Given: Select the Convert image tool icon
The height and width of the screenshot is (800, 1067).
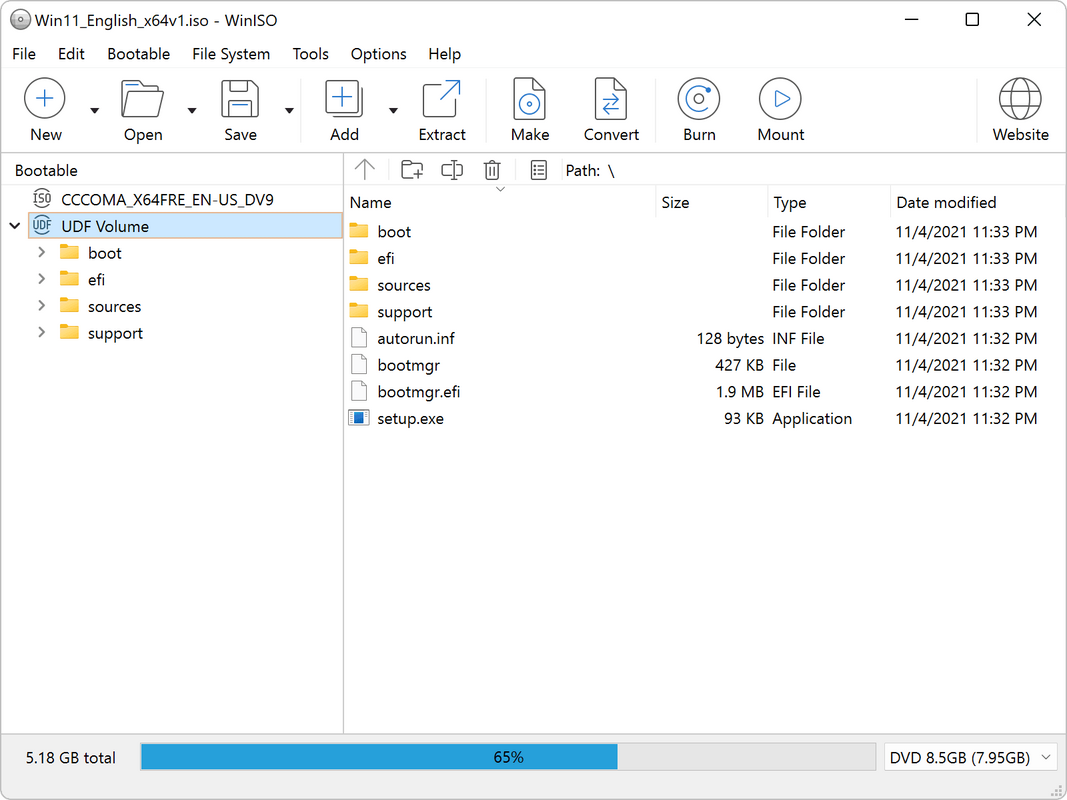Looking at the screenshot, I should [x=611, y=97].
